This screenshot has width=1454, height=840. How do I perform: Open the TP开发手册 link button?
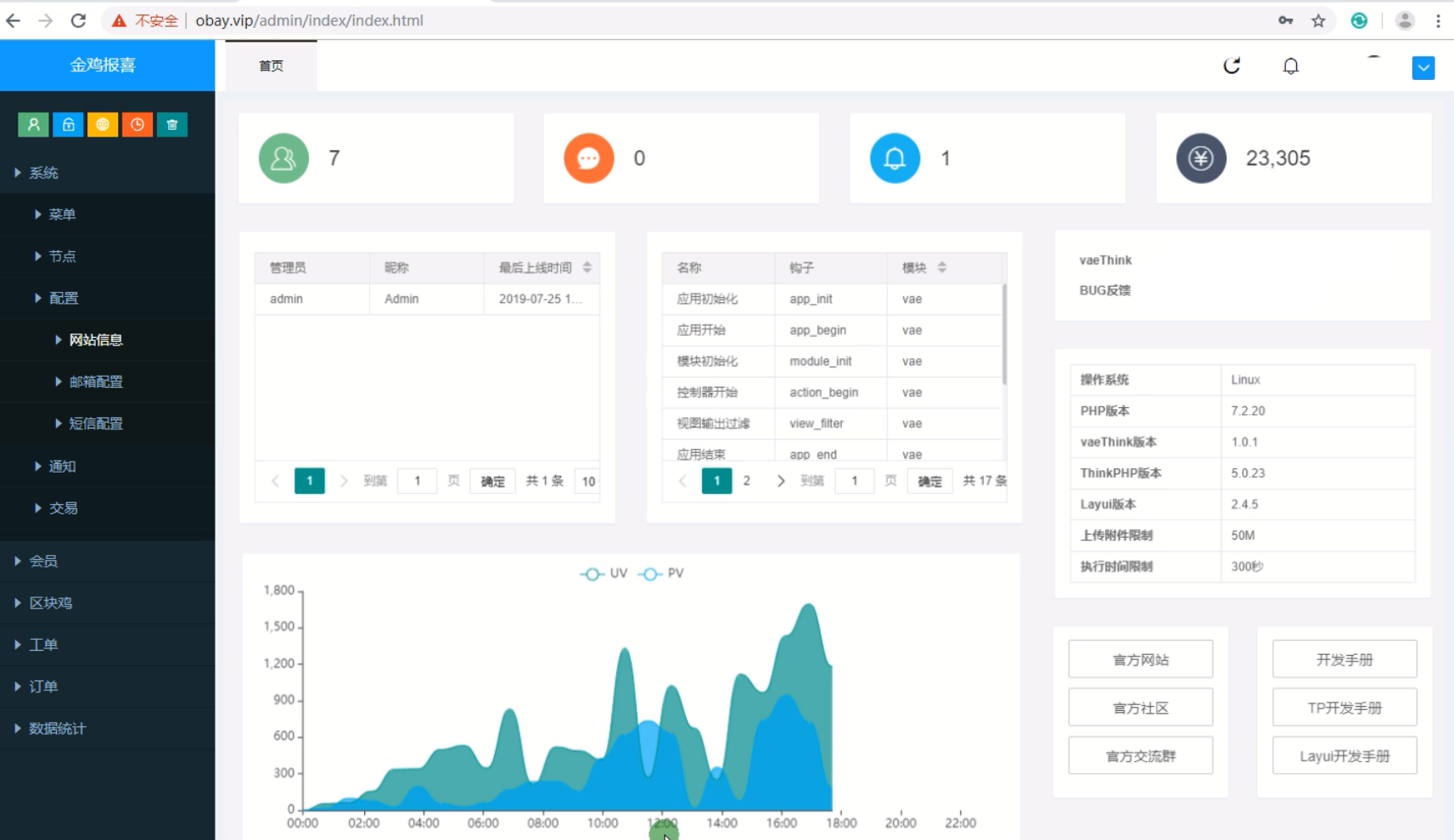pos(1344,708)
